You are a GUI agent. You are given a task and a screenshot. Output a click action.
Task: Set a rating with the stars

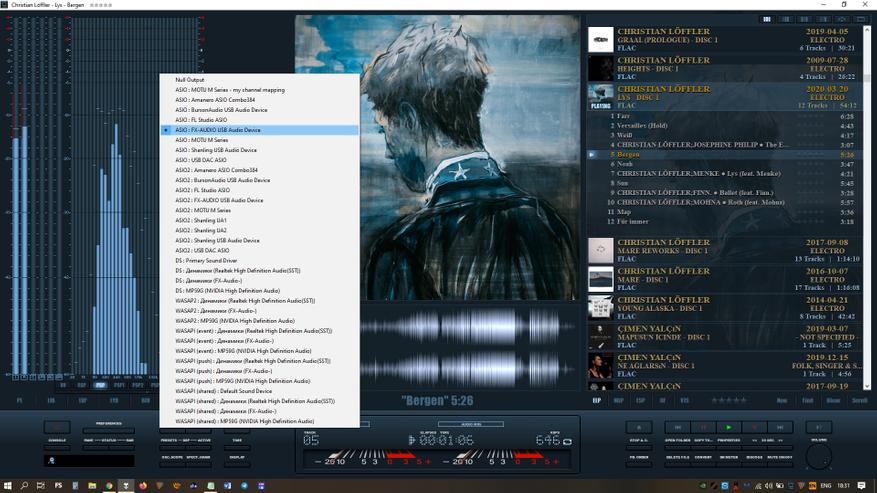coord(728,401)
